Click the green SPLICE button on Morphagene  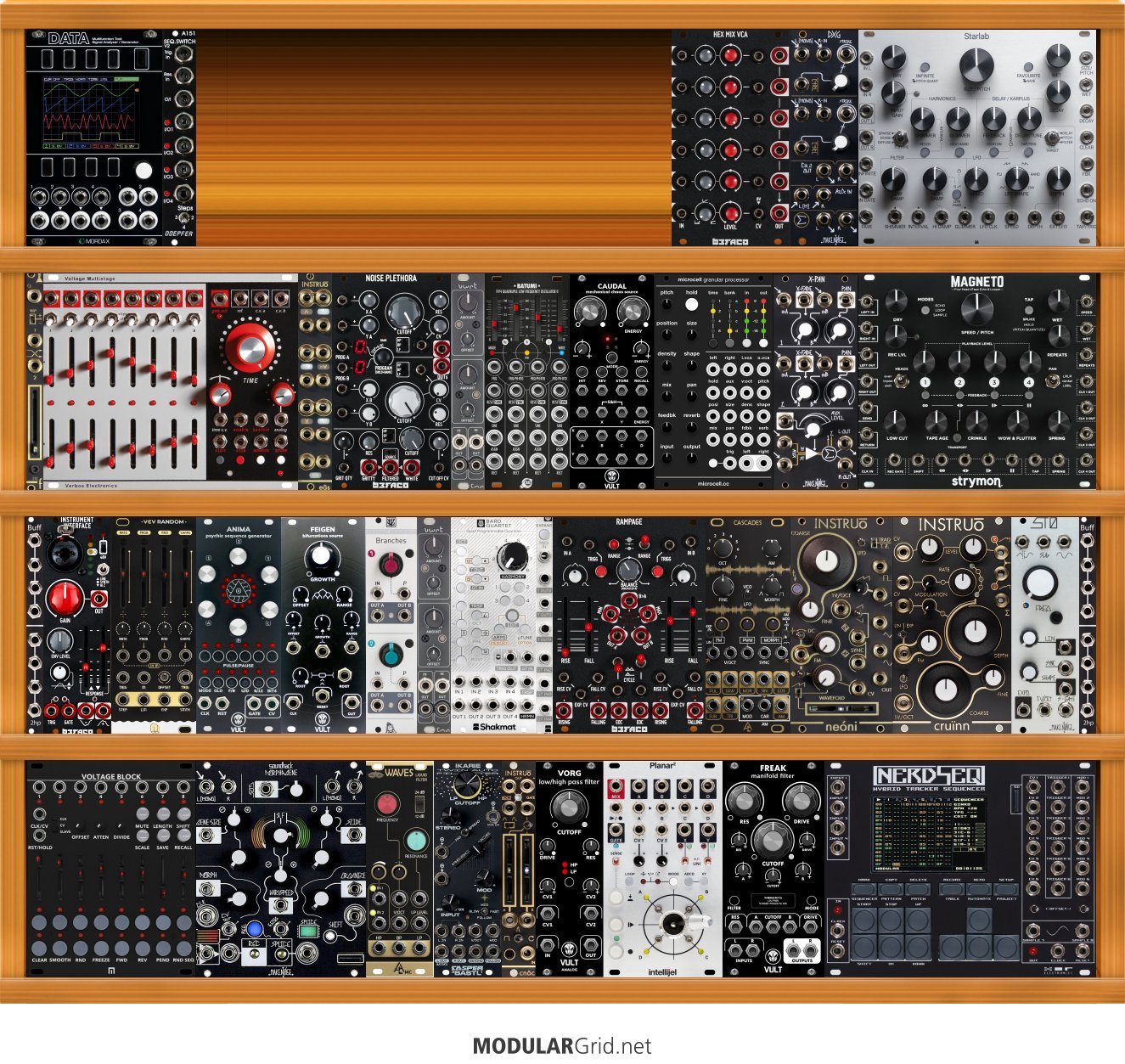tap(307, 931)
